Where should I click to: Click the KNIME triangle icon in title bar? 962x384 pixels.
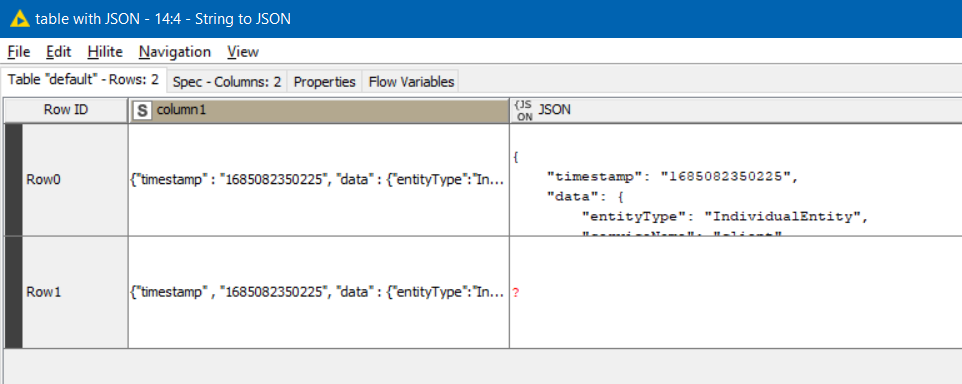point(20,19)
